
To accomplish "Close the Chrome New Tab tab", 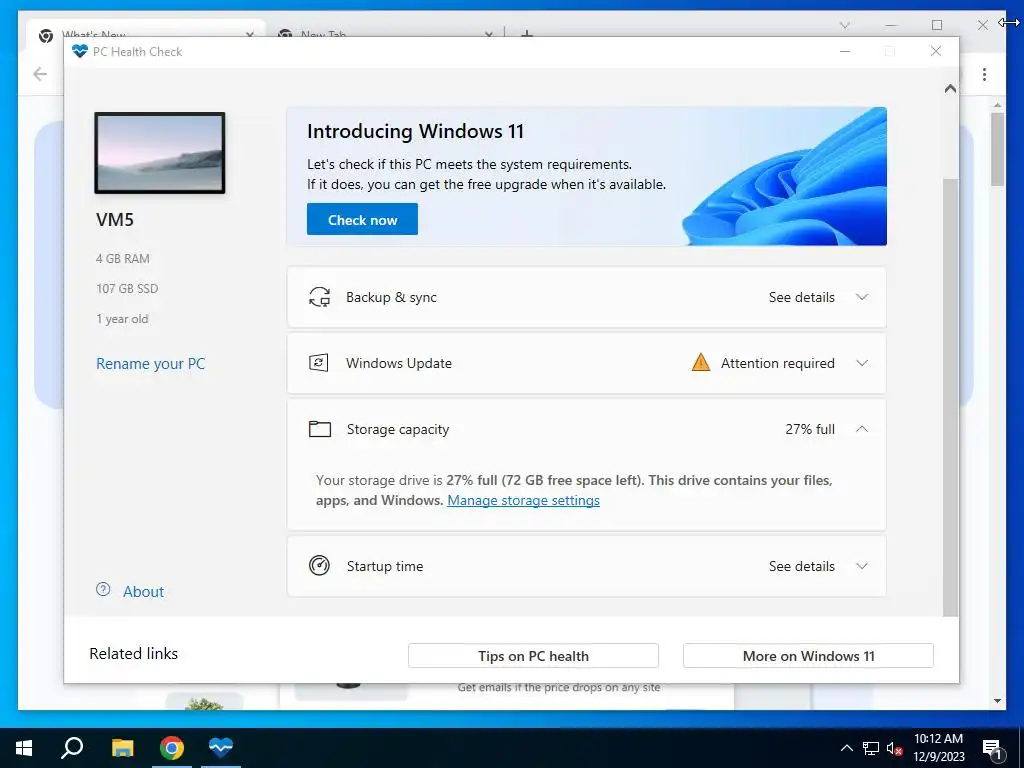I will [488, 34].
